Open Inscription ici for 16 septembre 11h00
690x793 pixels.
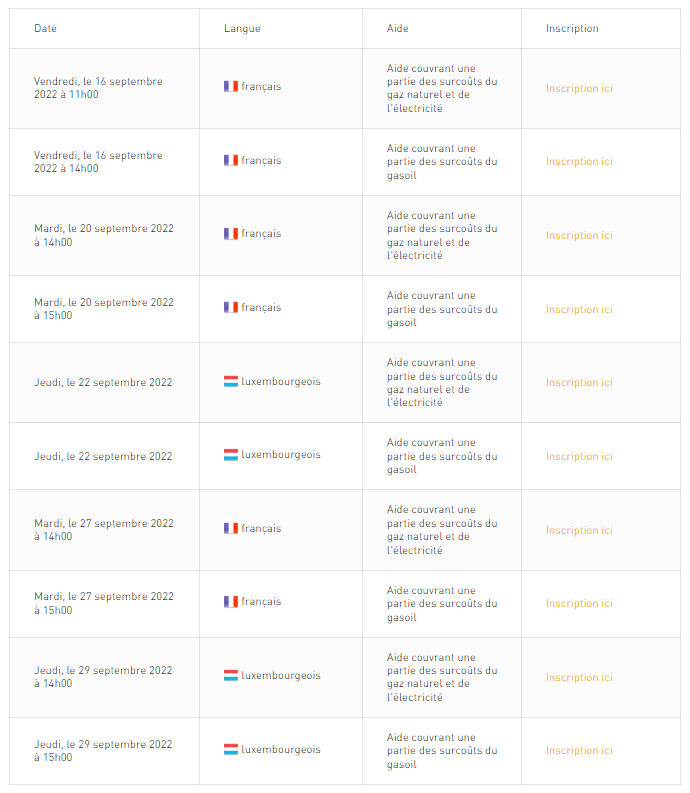click(579, 89)
